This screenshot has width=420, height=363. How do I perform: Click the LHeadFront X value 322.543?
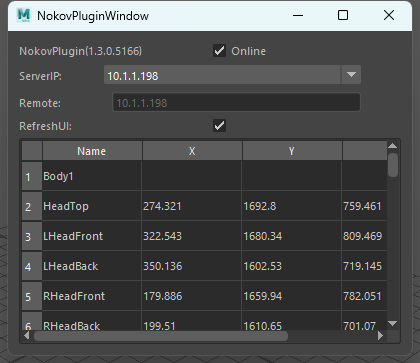coord(162,236)
